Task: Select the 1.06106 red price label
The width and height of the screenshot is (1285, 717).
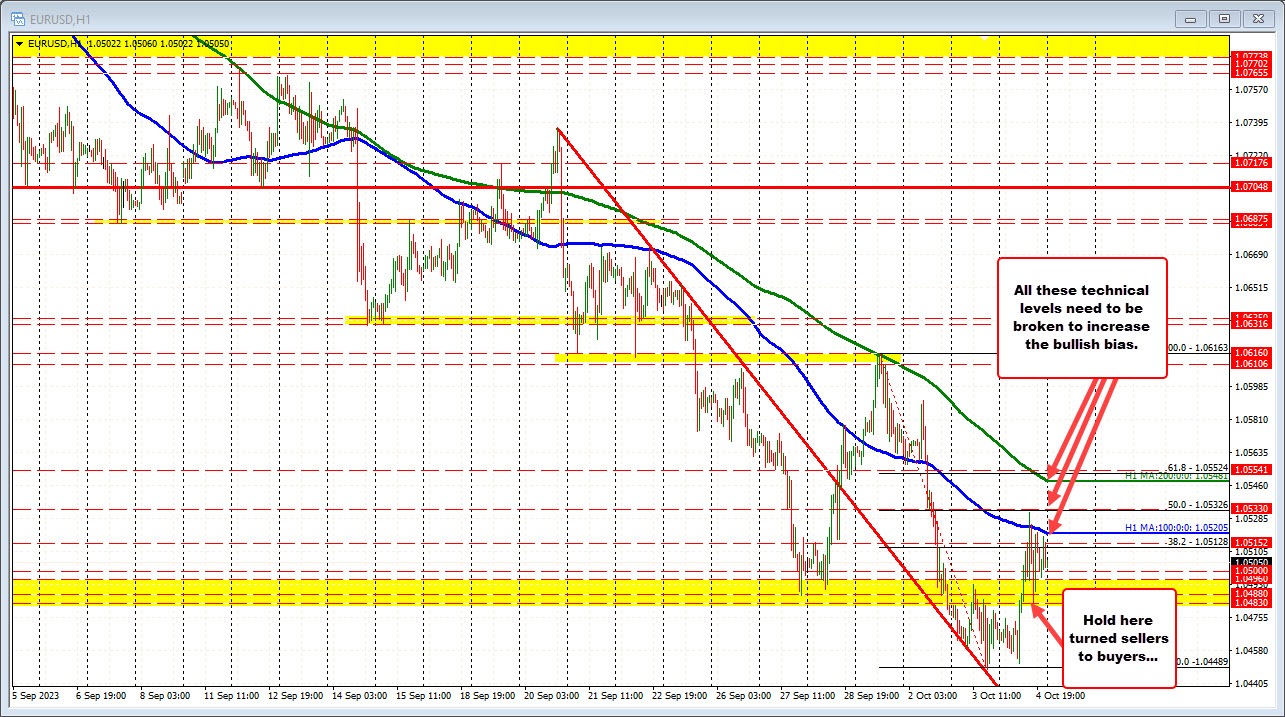Action: click(1251, 364)
